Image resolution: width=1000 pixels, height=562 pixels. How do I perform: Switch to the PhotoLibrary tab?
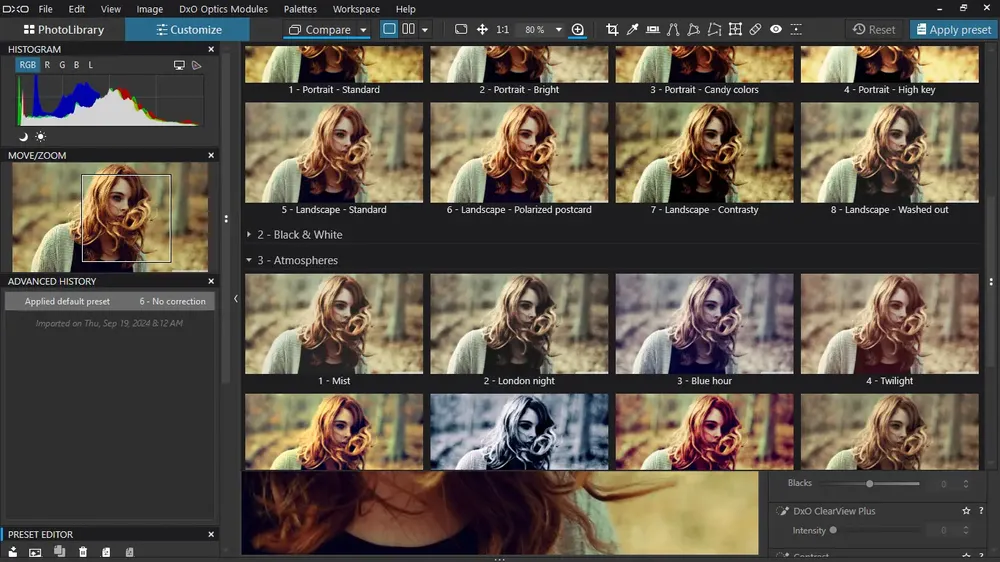pyautogui.click(x=63, y=29)
